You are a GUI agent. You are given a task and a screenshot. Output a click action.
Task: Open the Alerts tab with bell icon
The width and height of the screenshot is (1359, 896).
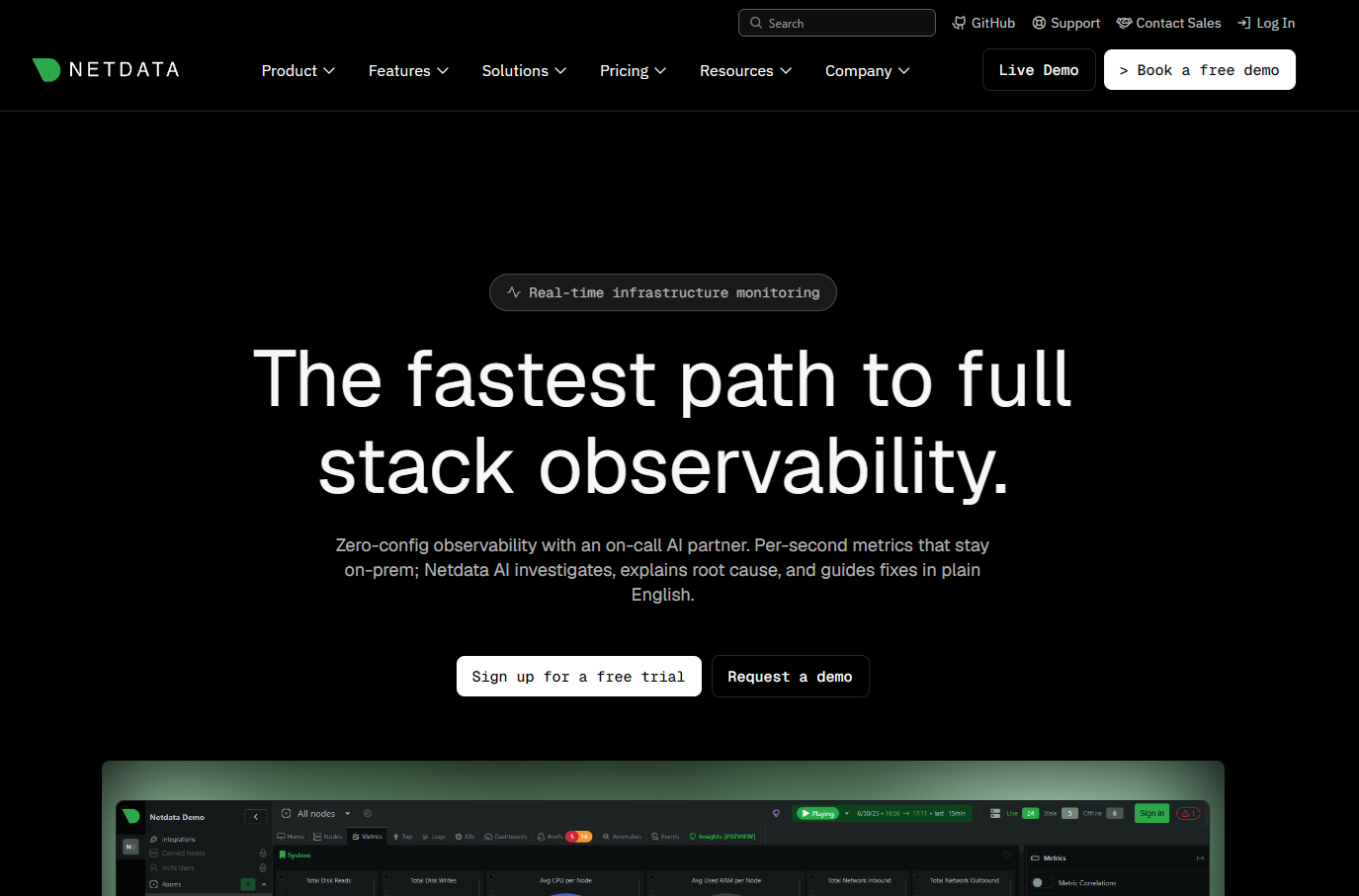[563, 837]
